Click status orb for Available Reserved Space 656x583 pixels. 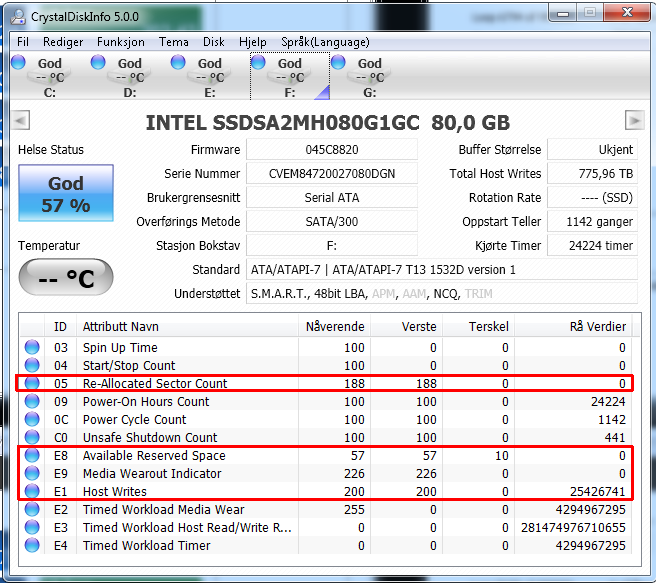[x=32, y=455]
